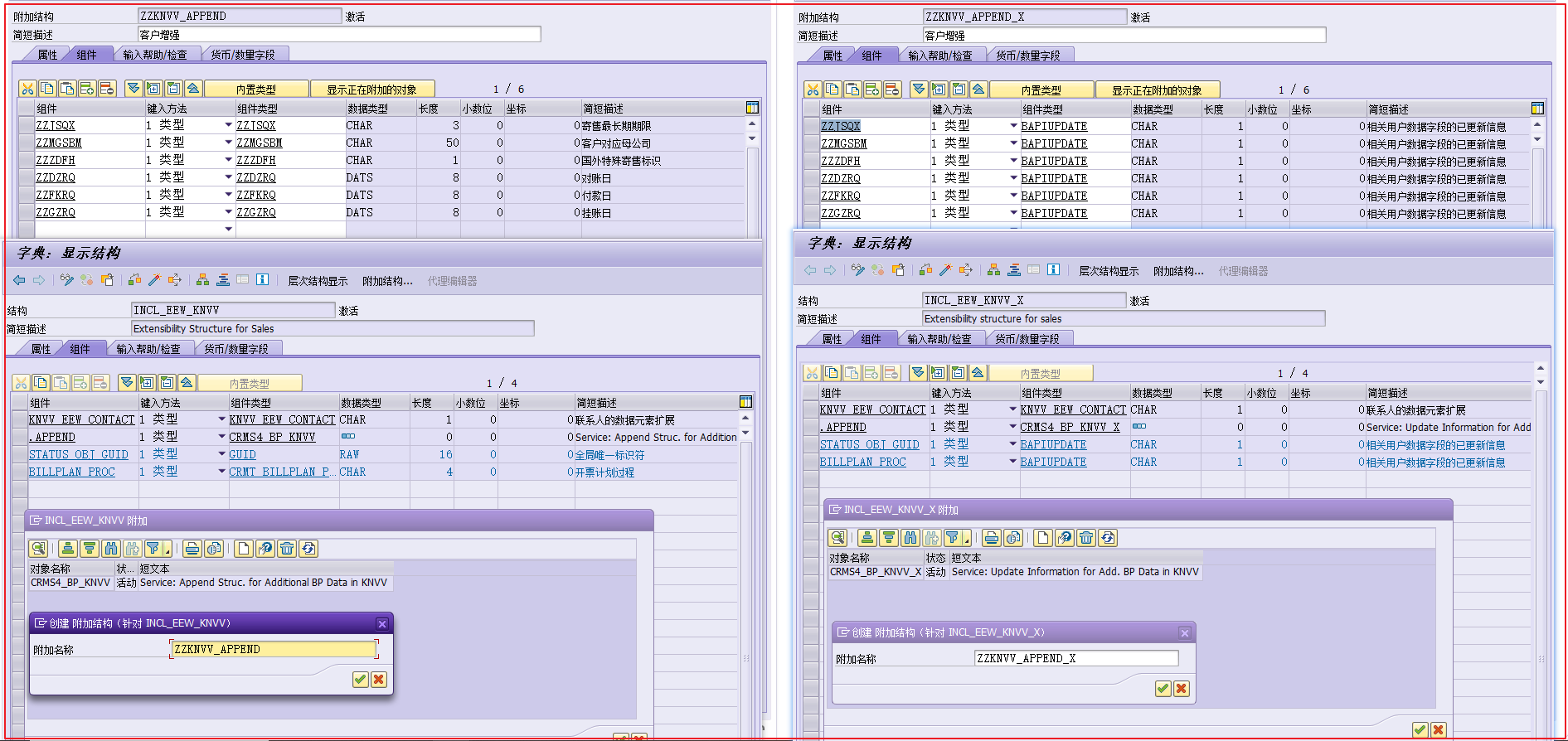Toggle display/change pencil-glasses icon in INCL_EEW_KNVV screen
This screenshot has height=741, width=1568.
pyautogui.click(x=67, y=280)
